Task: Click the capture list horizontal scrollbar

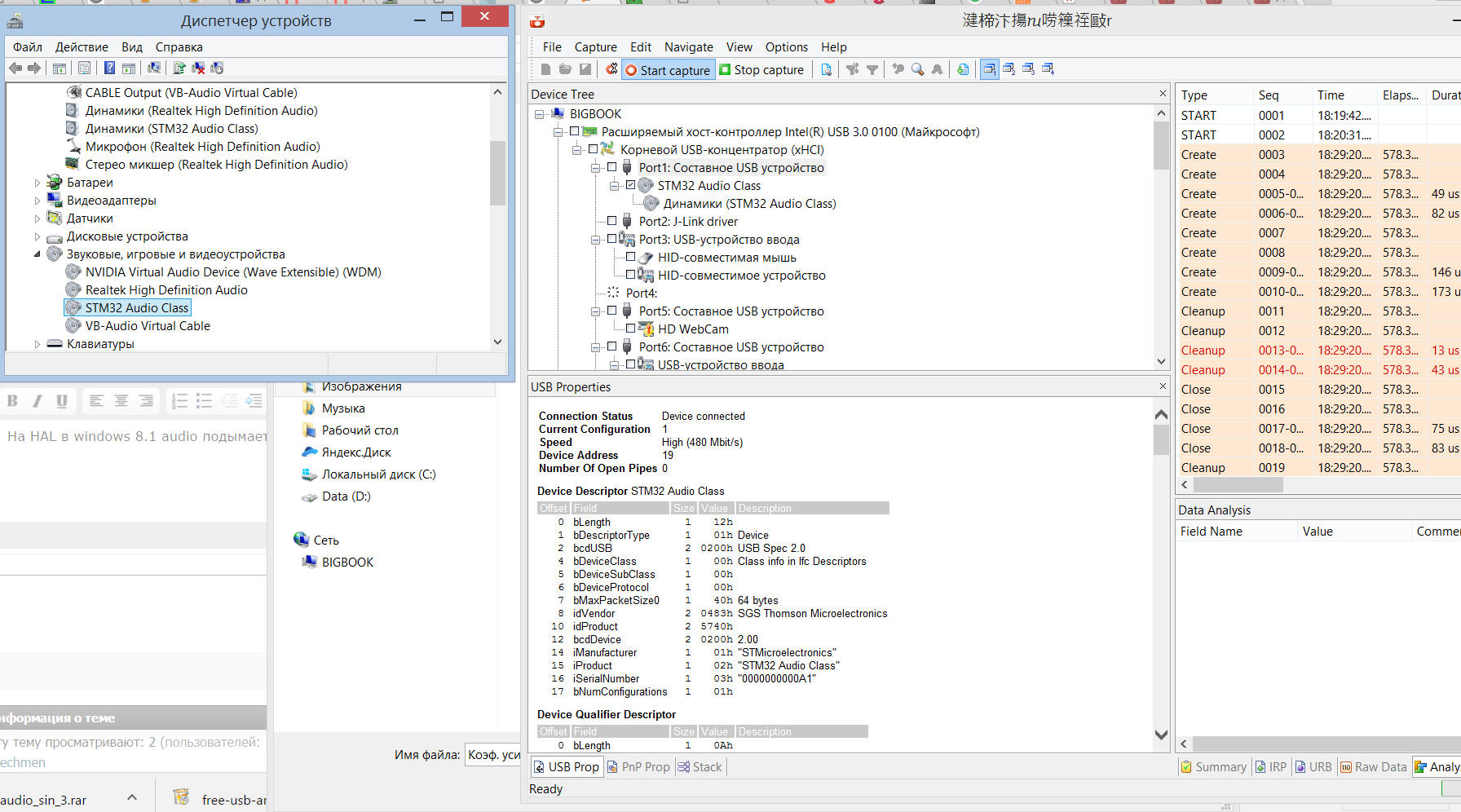Action: coord(1238,485)
